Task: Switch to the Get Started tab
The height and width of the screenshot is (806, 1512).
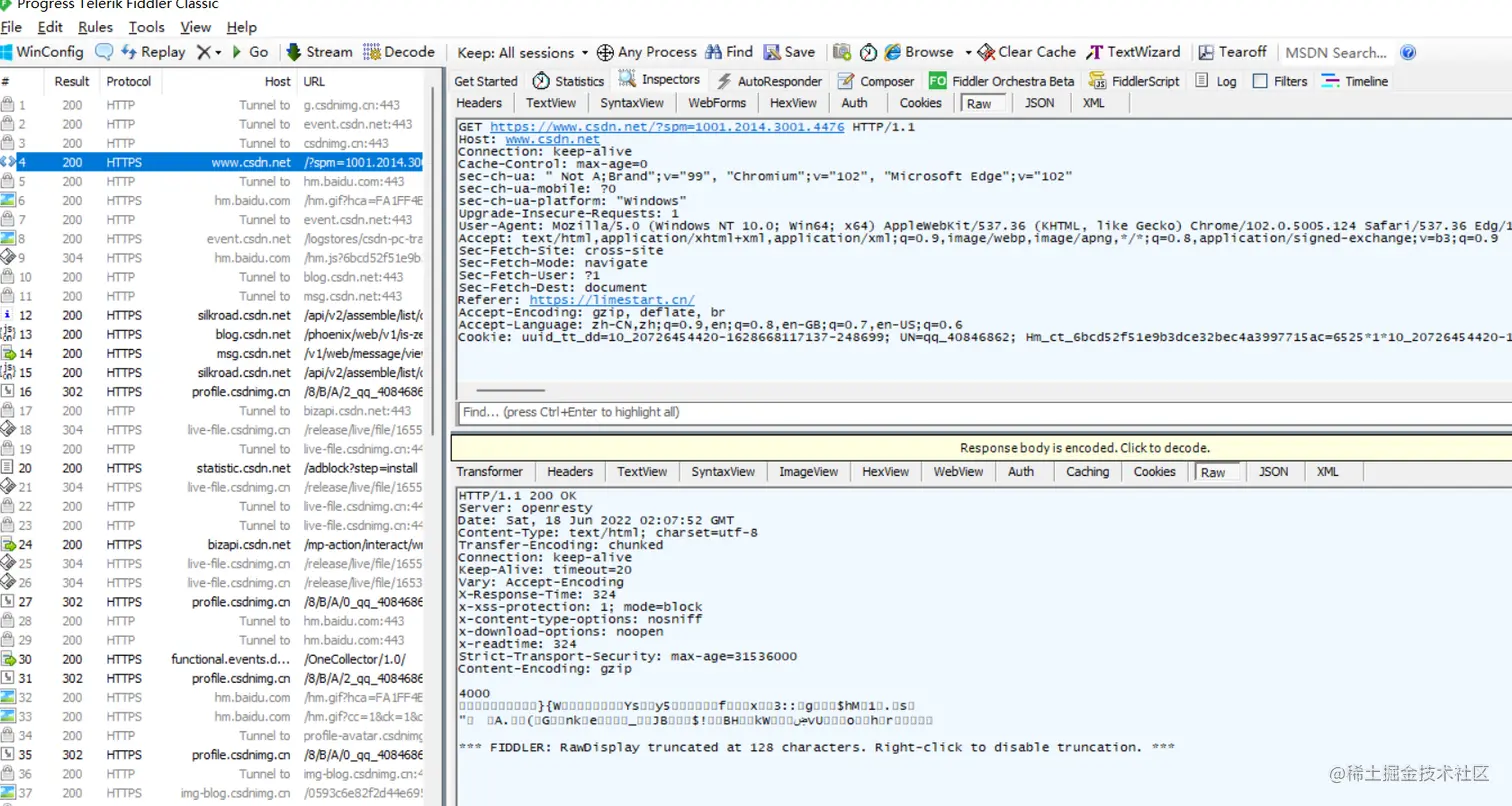Action: click(x=486, y=81)
